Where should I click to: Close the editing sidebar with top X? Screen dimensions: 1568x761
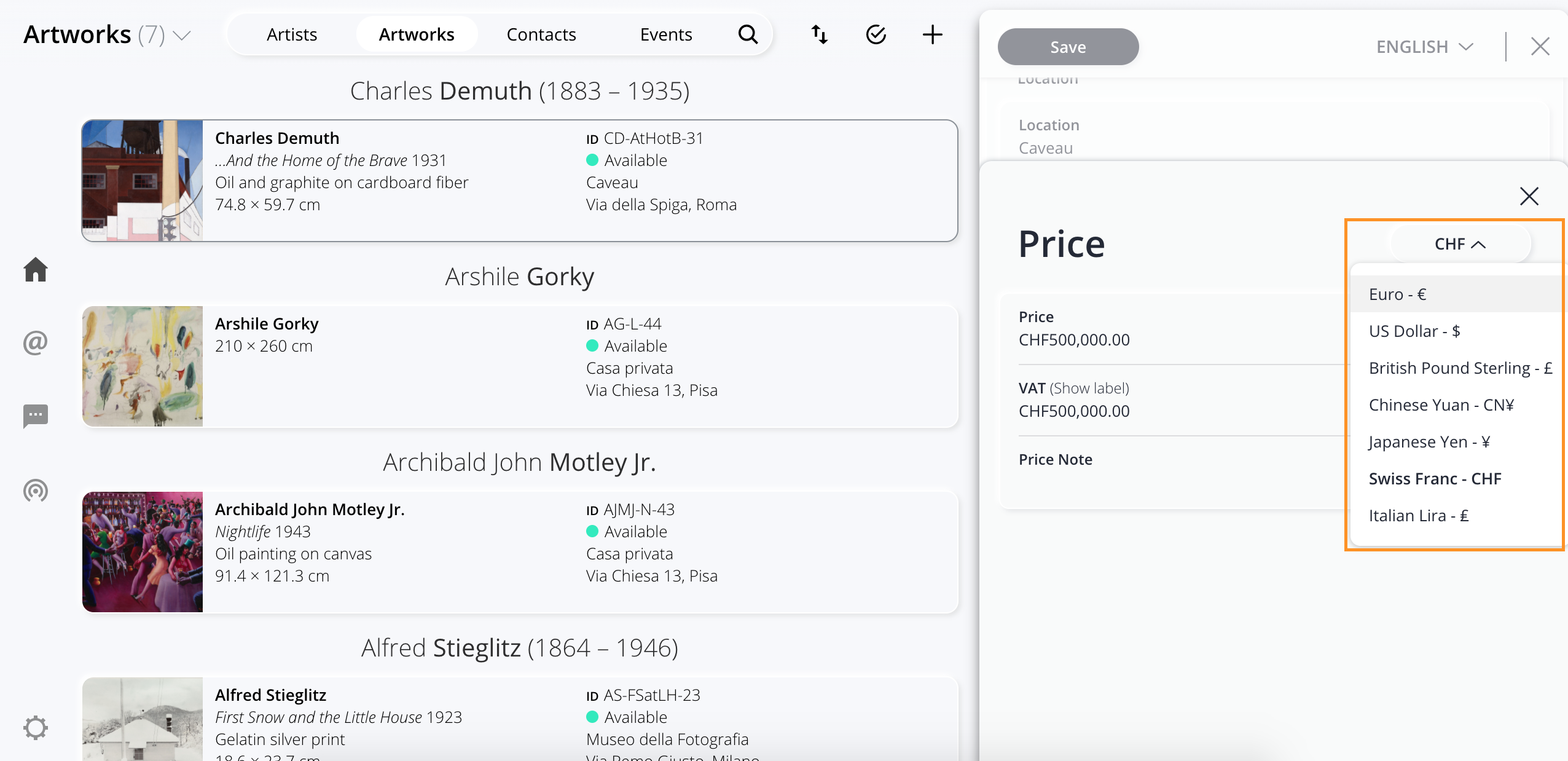[1540, 46]
